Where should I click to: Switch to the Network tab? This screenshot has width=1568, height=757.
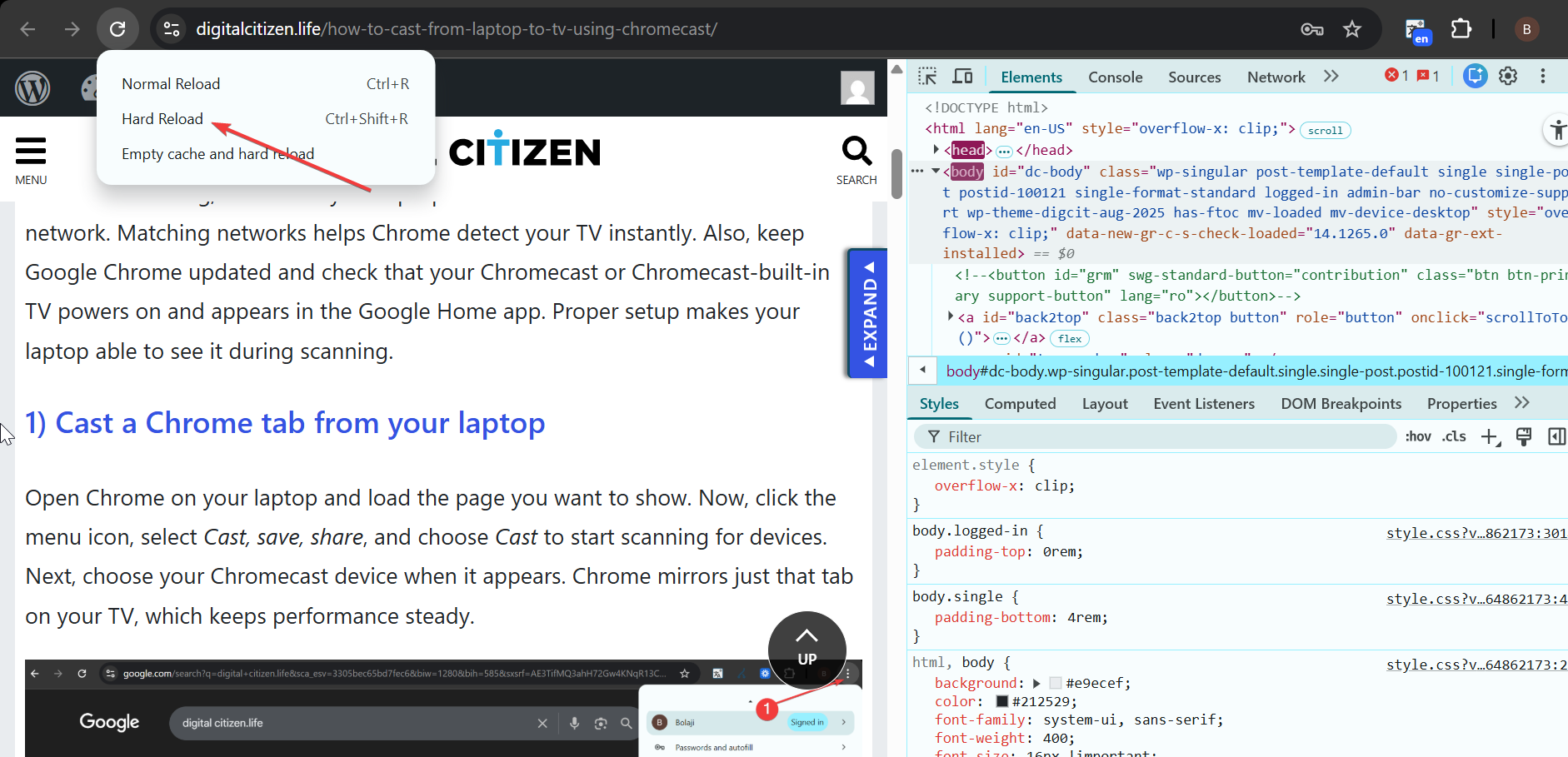tap(1276, 77)
